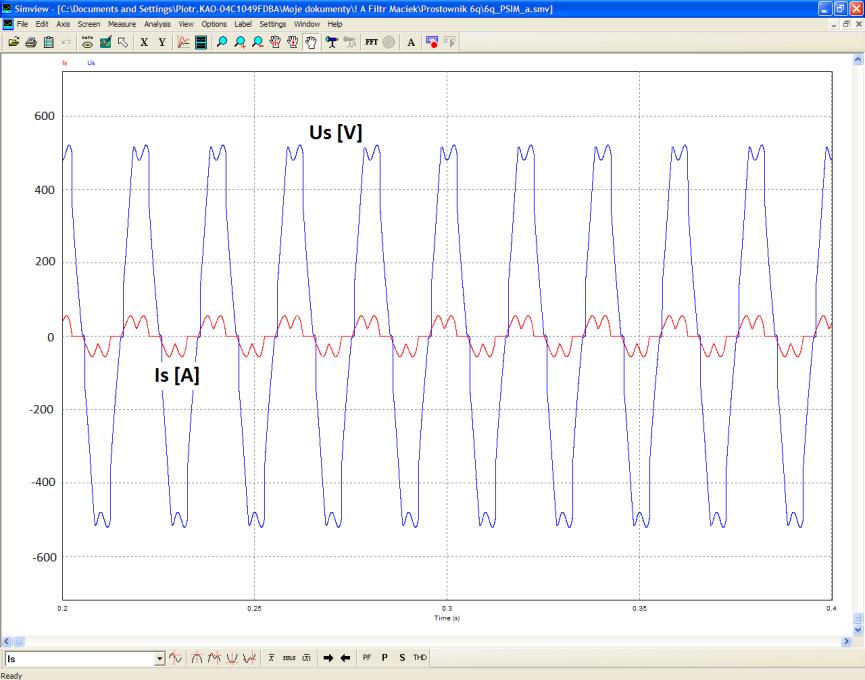
Task: Compute real power with P button
Action: coord(385,657)
